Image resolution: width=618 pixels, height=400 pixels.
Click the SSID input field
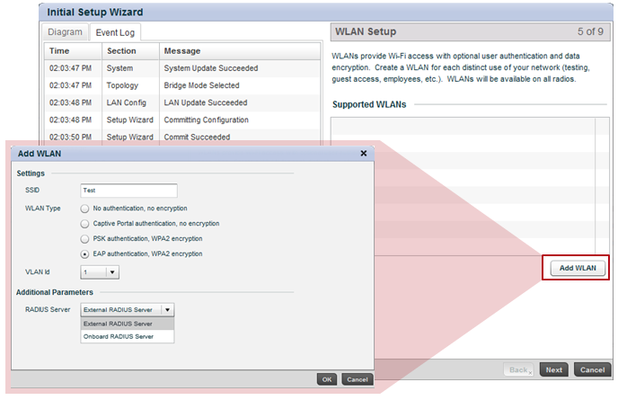[x=128, y=190]
